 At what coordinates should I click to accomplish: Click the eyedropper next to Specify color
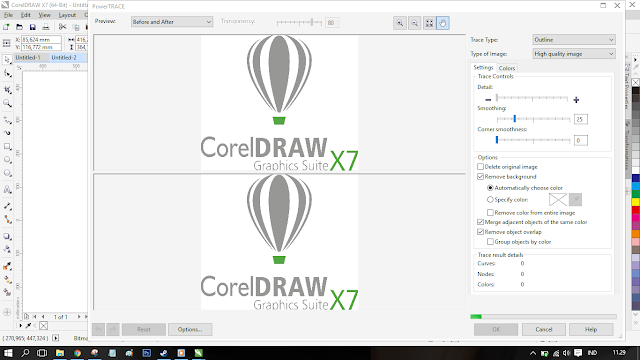coord(575,199)
